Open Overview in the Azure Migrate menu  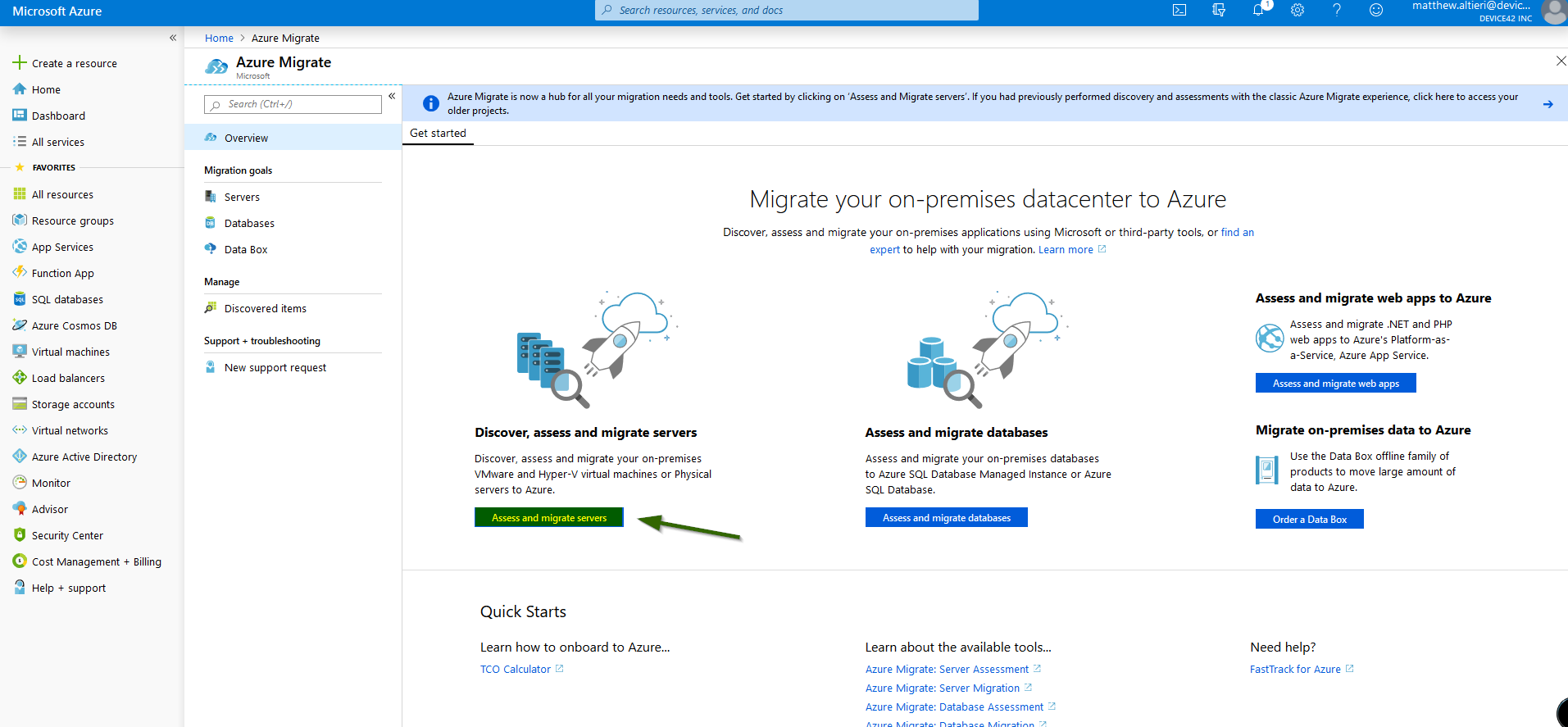coord(293,138)
